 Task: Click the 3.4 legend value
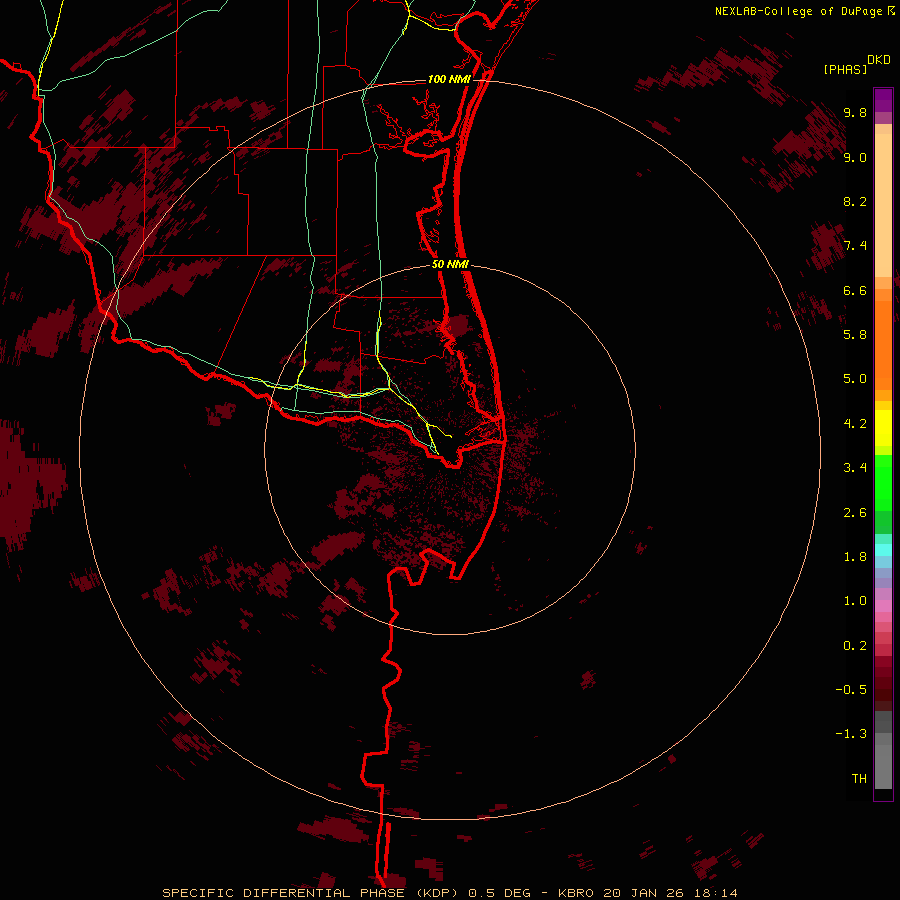click(855, 468)
